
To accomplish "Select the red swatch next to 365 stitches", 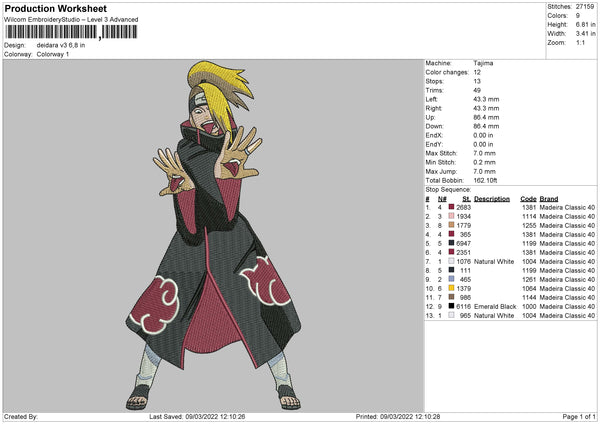I will click(x=452, y=234).
